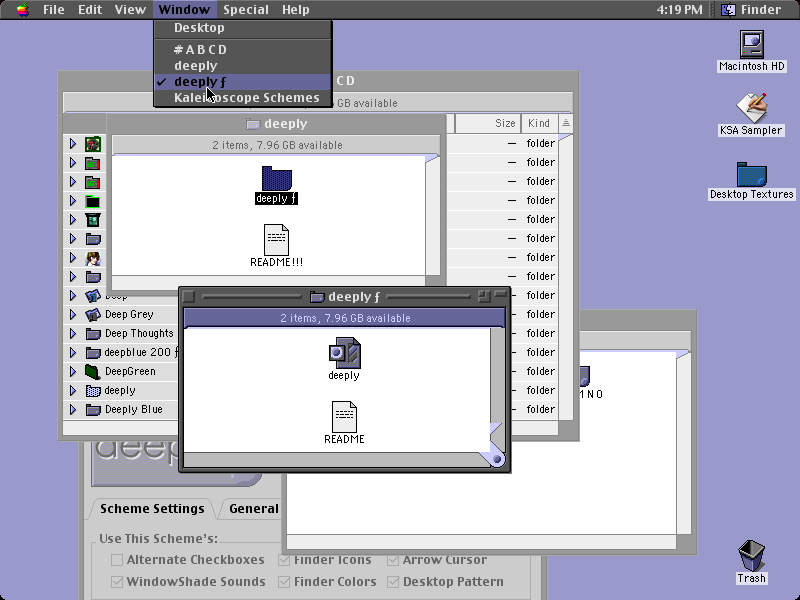
Task: Expand the Deep Grey row triangle
Action: [x=73, y=315]
